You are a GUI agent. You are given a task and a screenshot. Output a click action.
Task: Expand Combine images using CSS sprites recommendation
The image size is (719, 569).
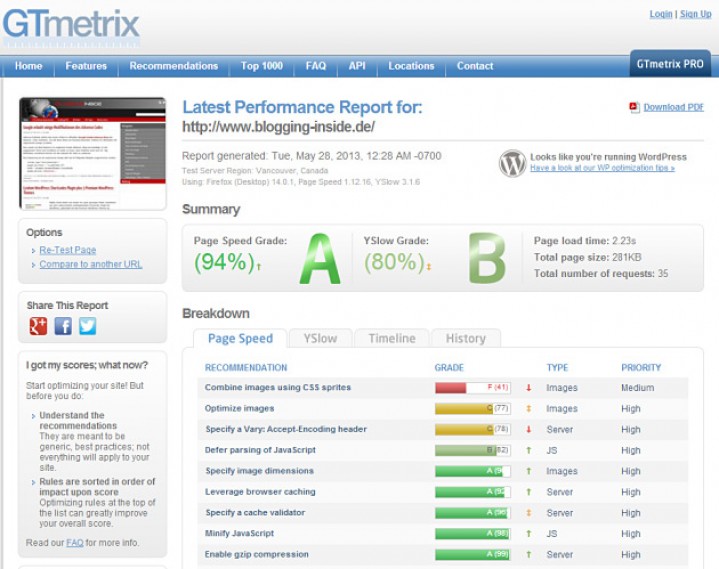point(278,387)
